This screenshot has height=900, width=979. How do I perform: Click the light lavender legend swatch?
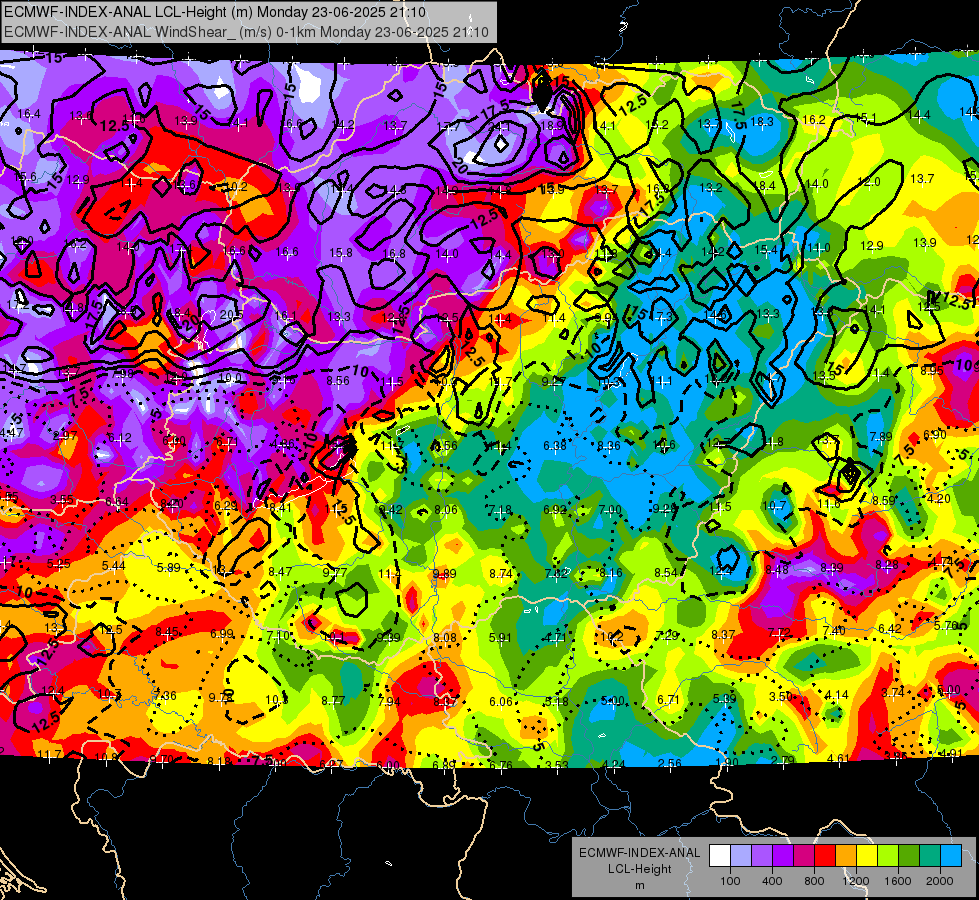coord(741,856)
